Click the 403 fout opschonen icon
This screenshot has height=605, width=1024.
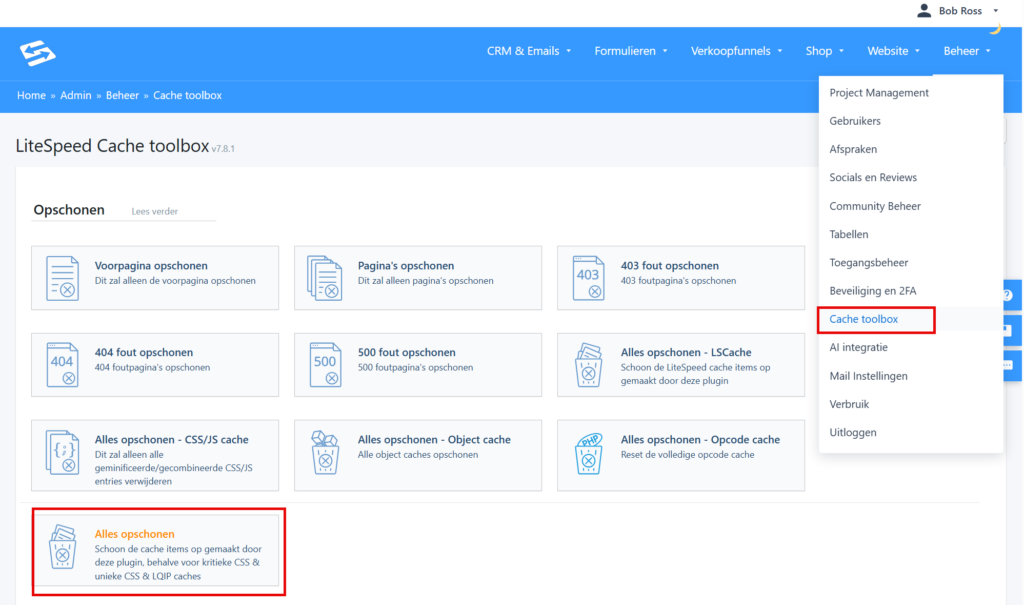[x=588, y=278]
